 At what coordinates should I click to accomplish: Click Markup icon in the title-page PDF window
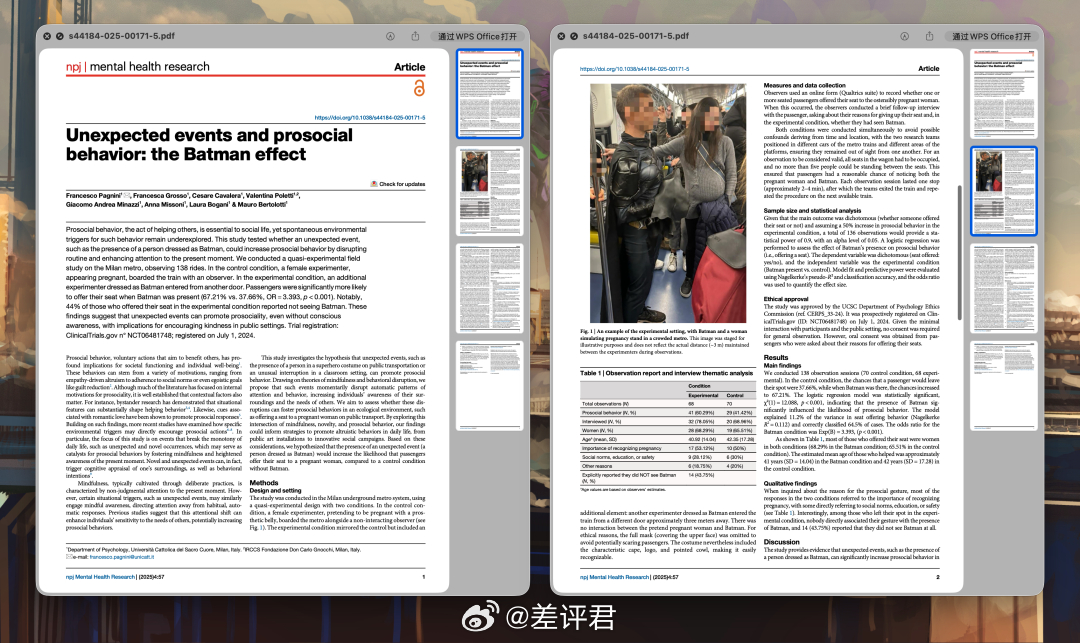[x=388, y=35]
